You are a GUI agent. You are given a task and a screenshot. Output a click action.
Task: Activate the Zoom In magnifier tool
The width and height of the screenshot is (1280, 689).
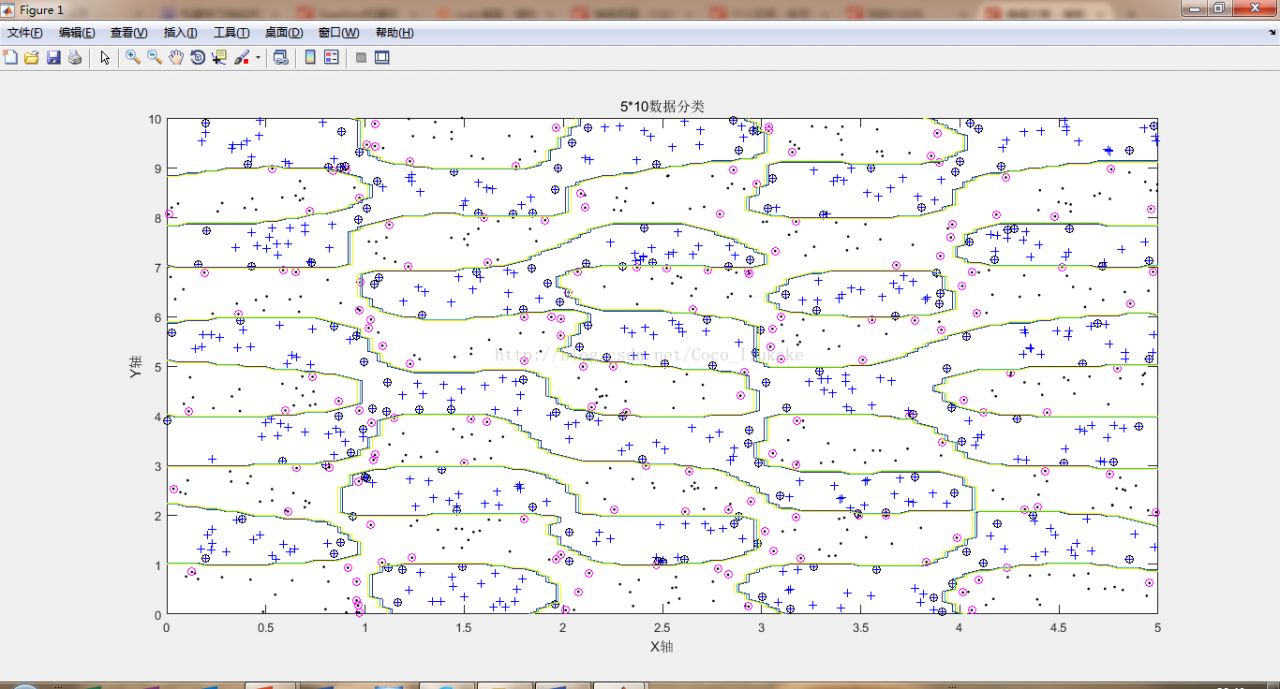pos(133,57)
